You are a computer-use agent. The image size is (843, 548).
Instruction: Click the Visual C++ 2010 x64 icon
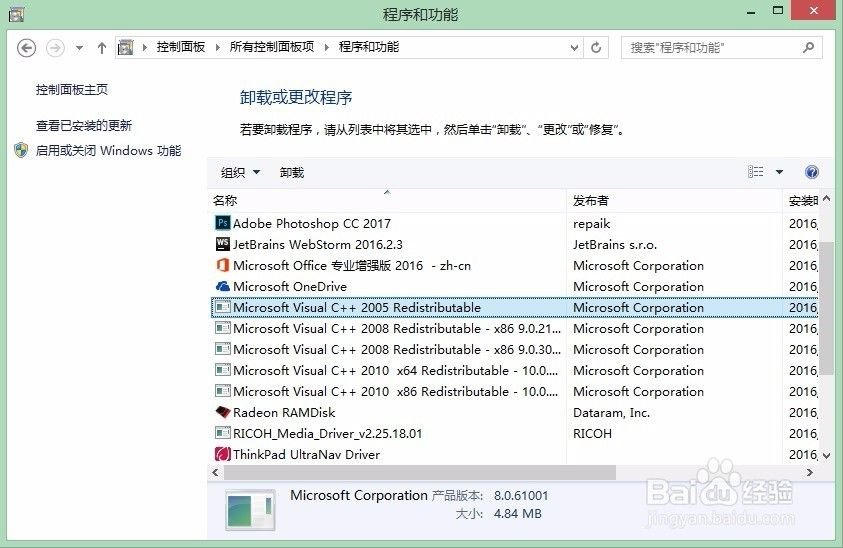[223, 370]
